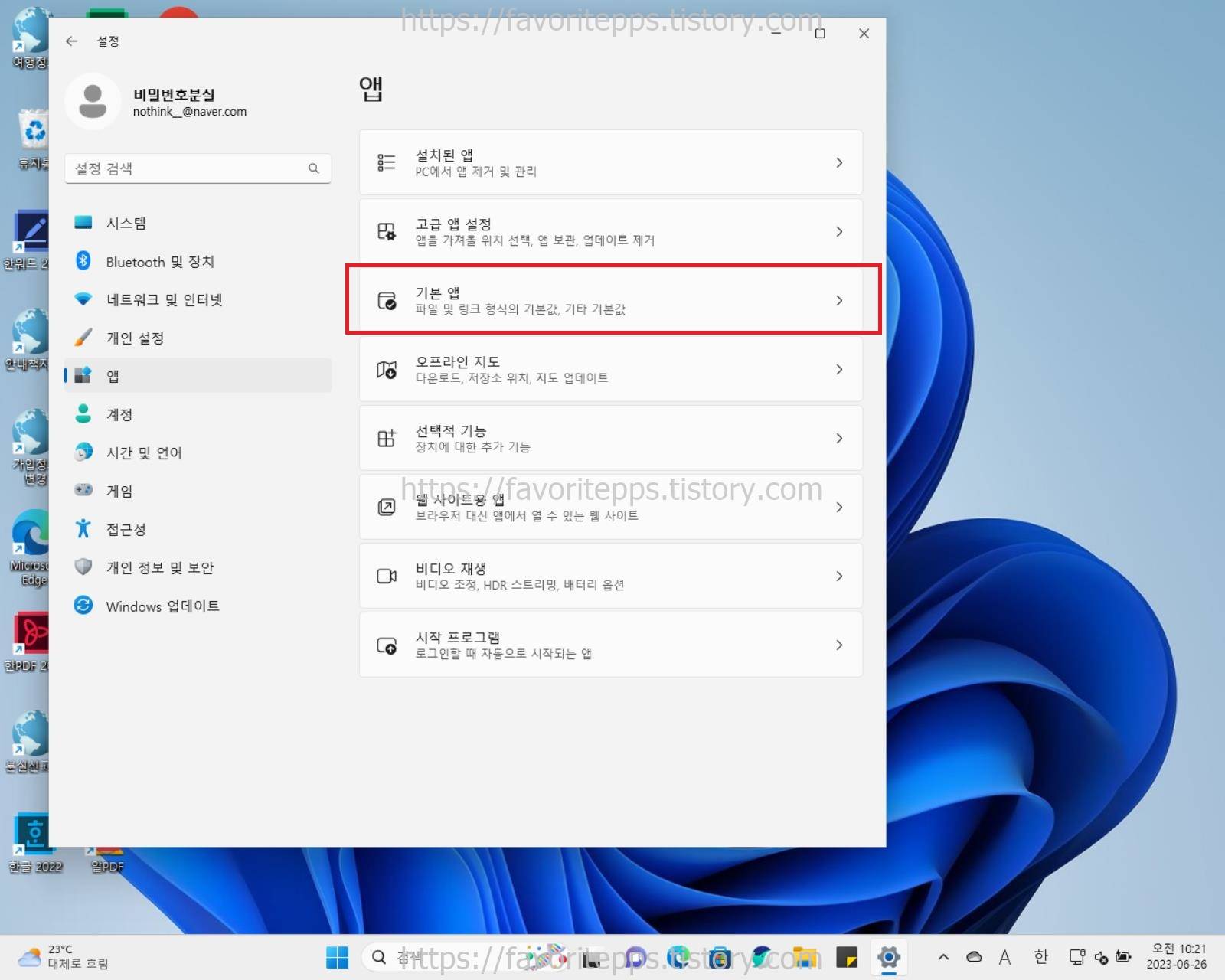
Task: Click the 시간 및 언어 clock icon
Action: click(x=83, y=452)
